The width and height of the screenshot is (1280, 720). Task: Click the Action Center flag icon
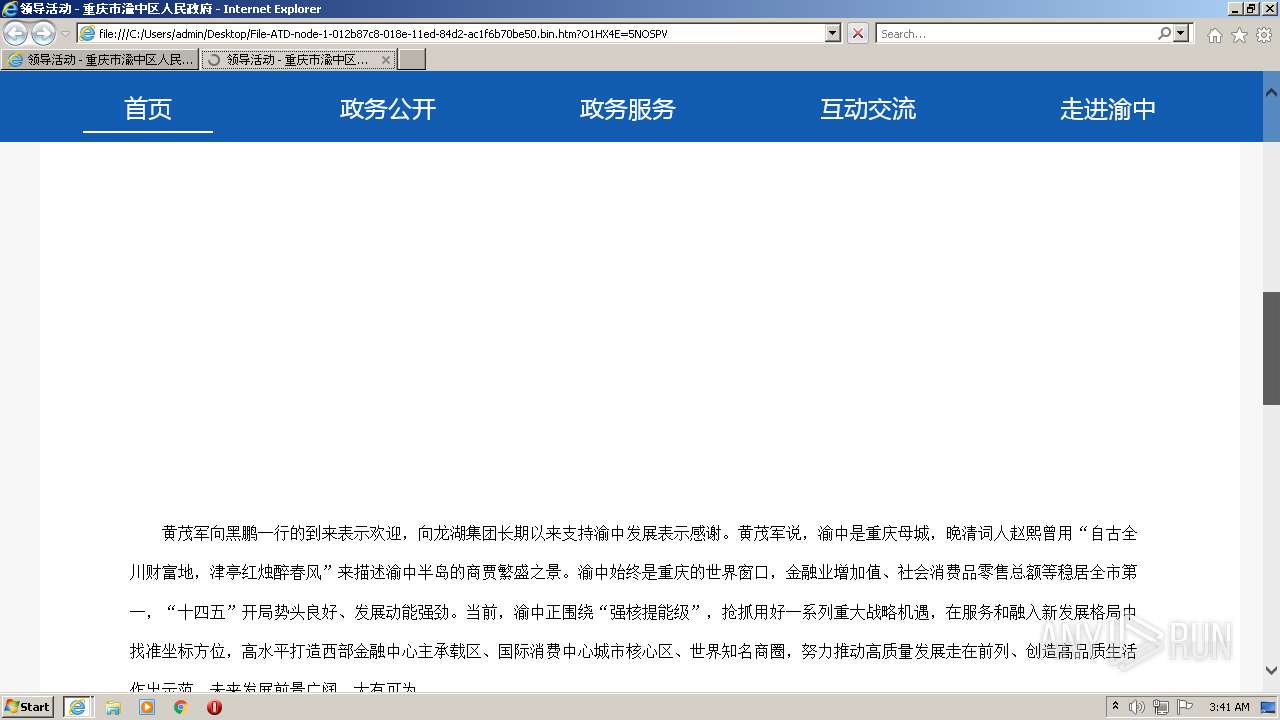click(x=1185, y=707)
